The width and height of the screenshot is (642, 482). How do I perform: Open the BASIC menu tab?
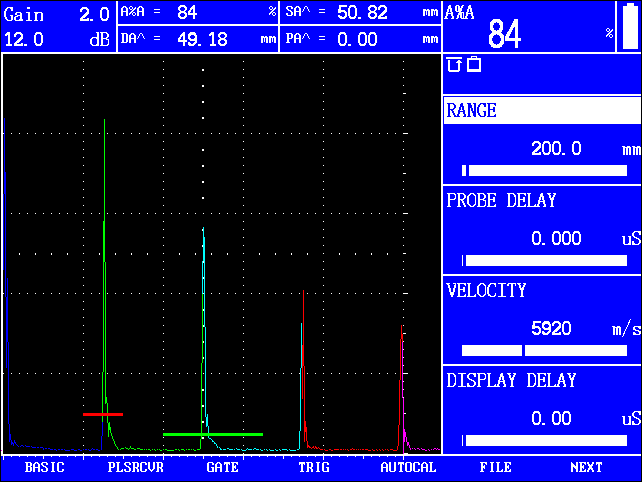tap(44, 467)
